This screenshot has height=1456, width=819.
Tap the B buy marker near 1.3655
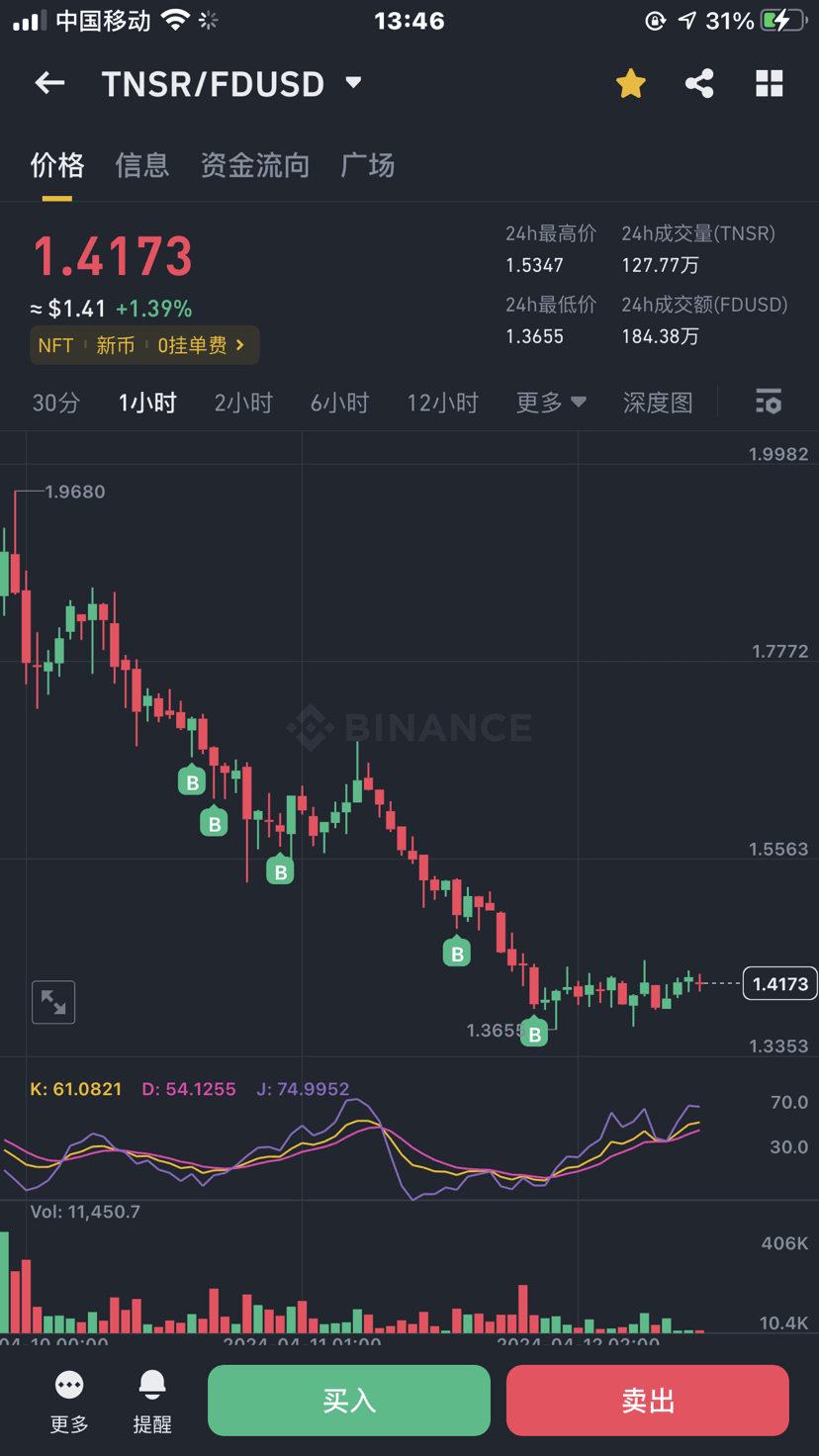click(x=534, y=1034)
